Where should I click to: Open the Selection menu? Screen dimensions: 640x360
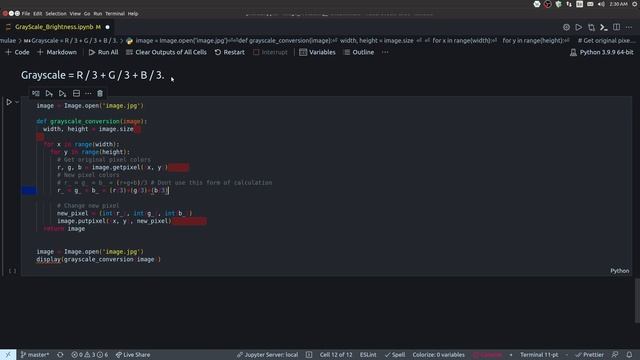click(x=56, y=13)
